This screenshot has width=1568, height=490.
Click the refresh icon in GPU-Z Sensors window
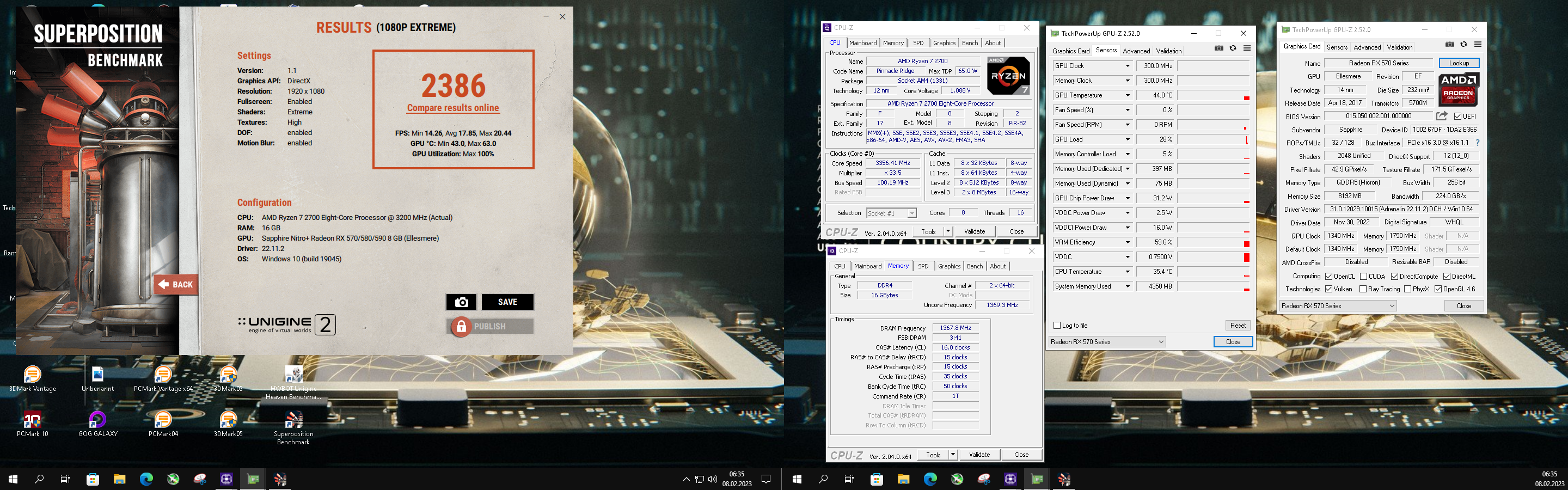tap(1233, 48)
